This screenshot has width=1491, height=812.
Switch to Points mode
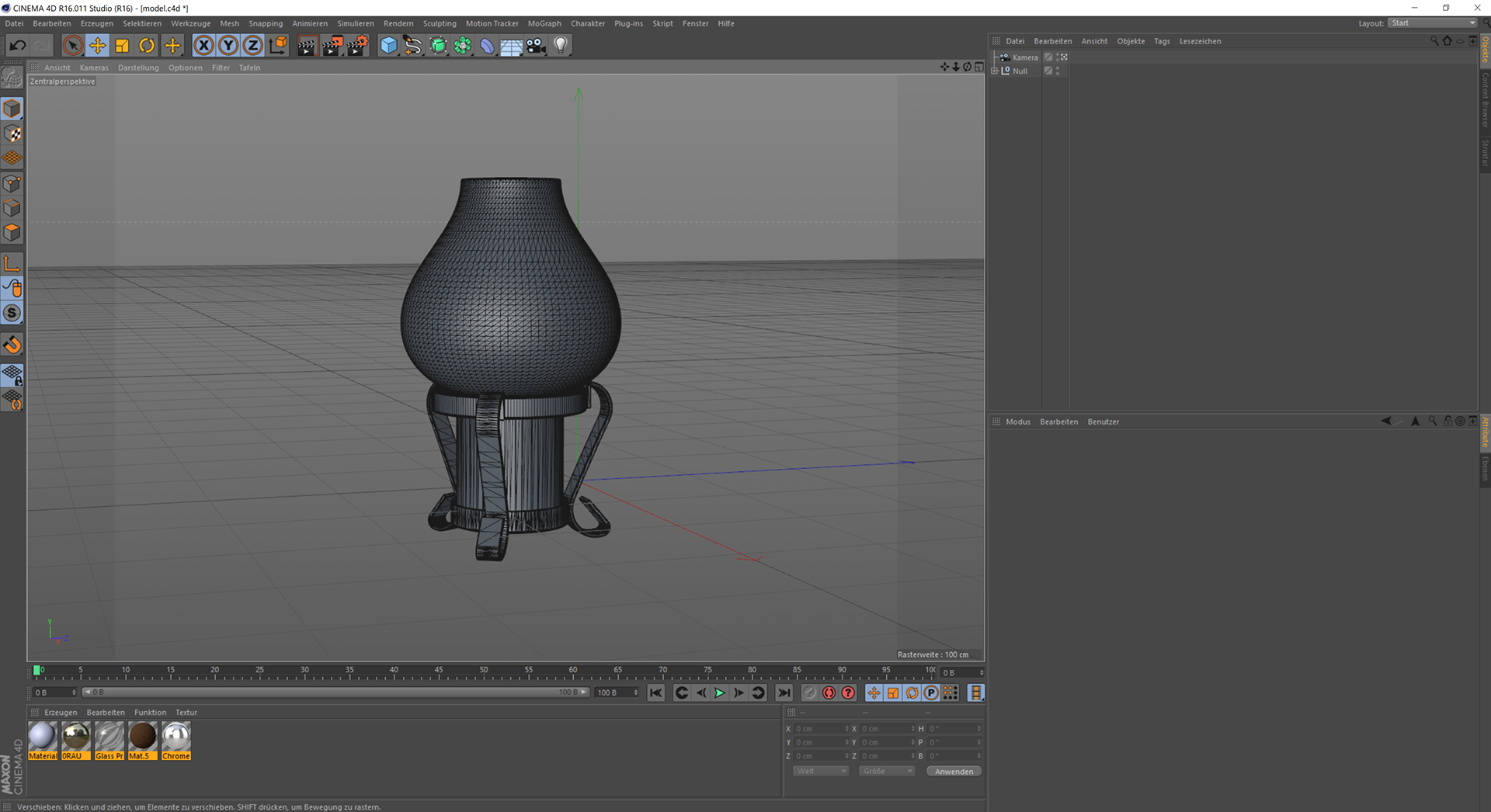[x=12, y=183]
